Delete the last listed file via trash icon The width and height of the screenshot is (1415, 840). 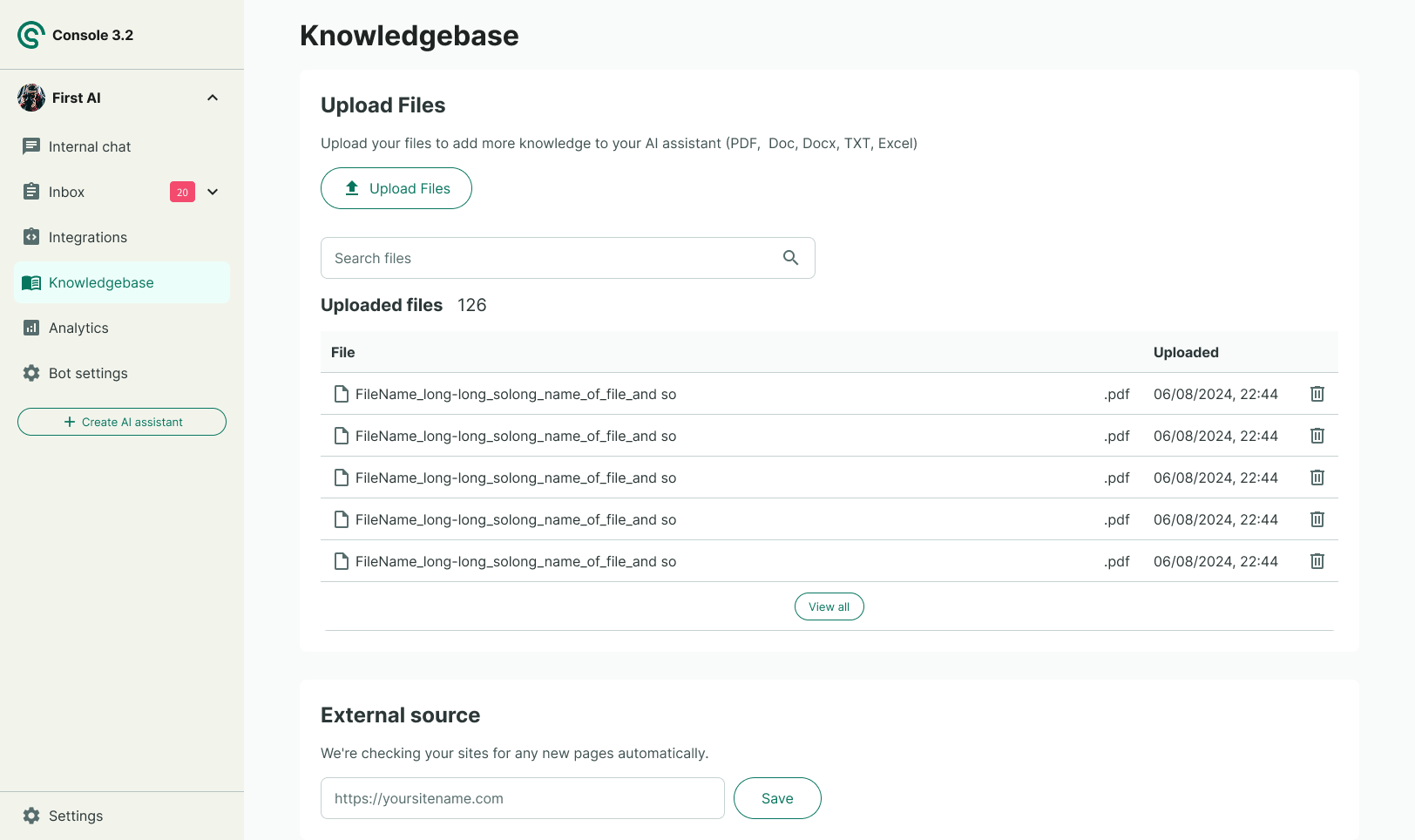(1317, 561)
